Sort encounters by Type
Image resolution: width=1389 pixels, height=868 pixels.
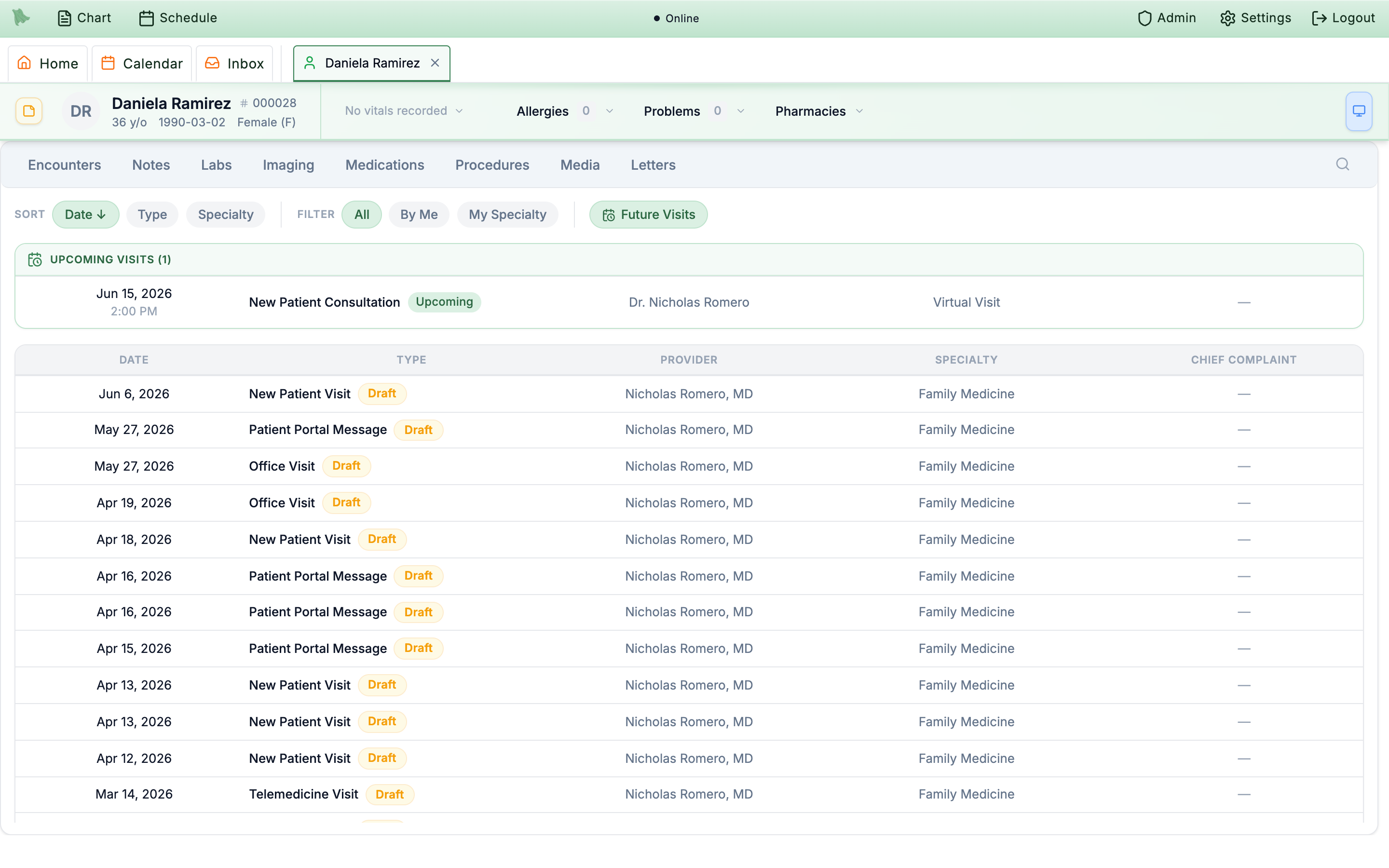pyautogui.click(x=152, y=214)
